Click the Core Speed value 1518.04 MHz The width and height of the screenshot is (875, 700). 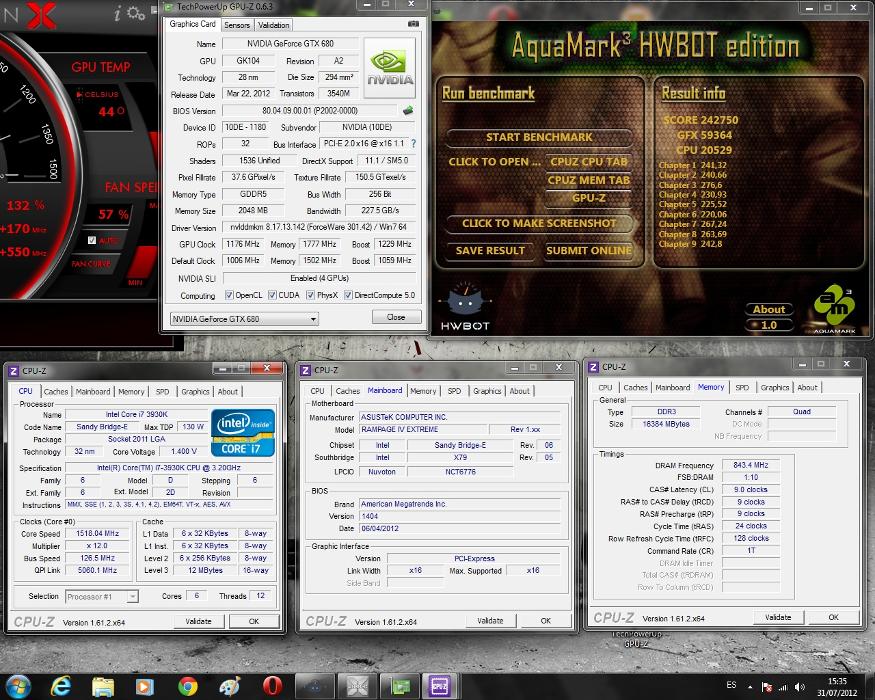(x=97, y=534)
